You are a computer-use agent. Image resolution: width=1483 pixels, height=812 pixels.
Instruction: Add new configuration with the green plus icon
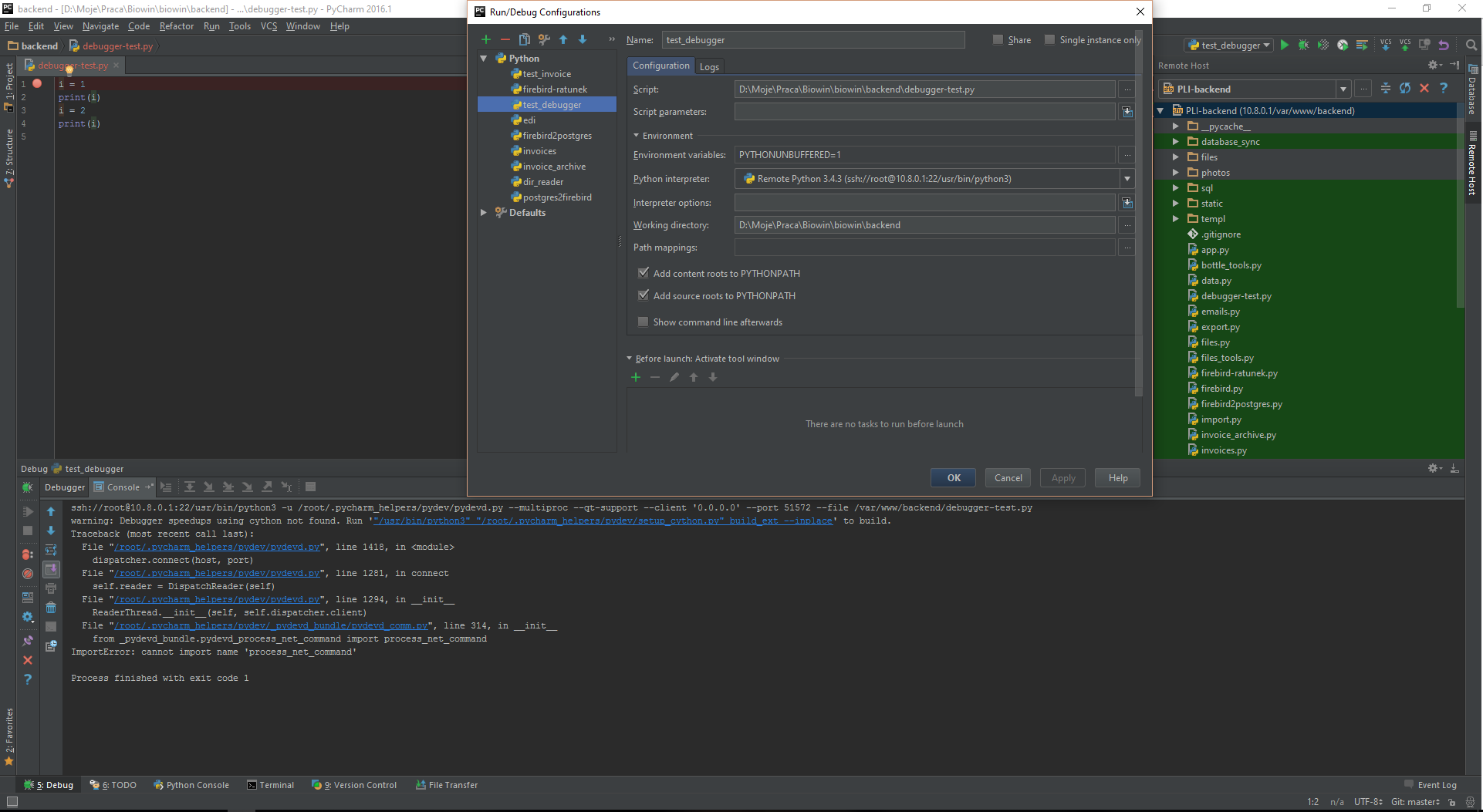coord(486,39)
